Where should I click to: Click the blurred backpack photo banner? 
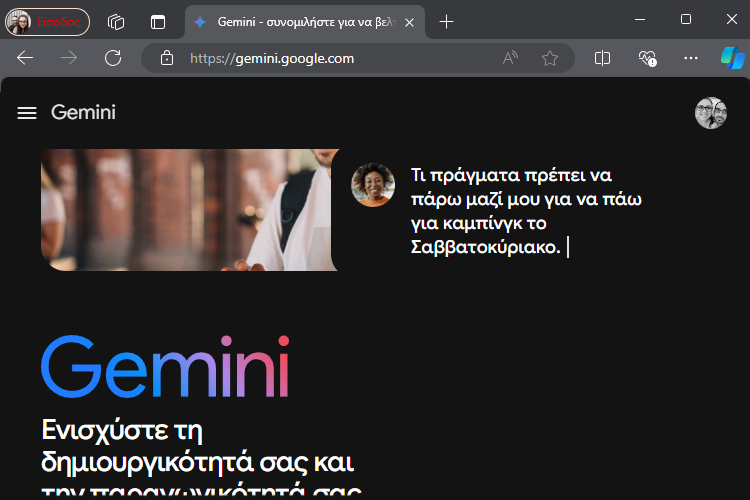coord(190,210)
